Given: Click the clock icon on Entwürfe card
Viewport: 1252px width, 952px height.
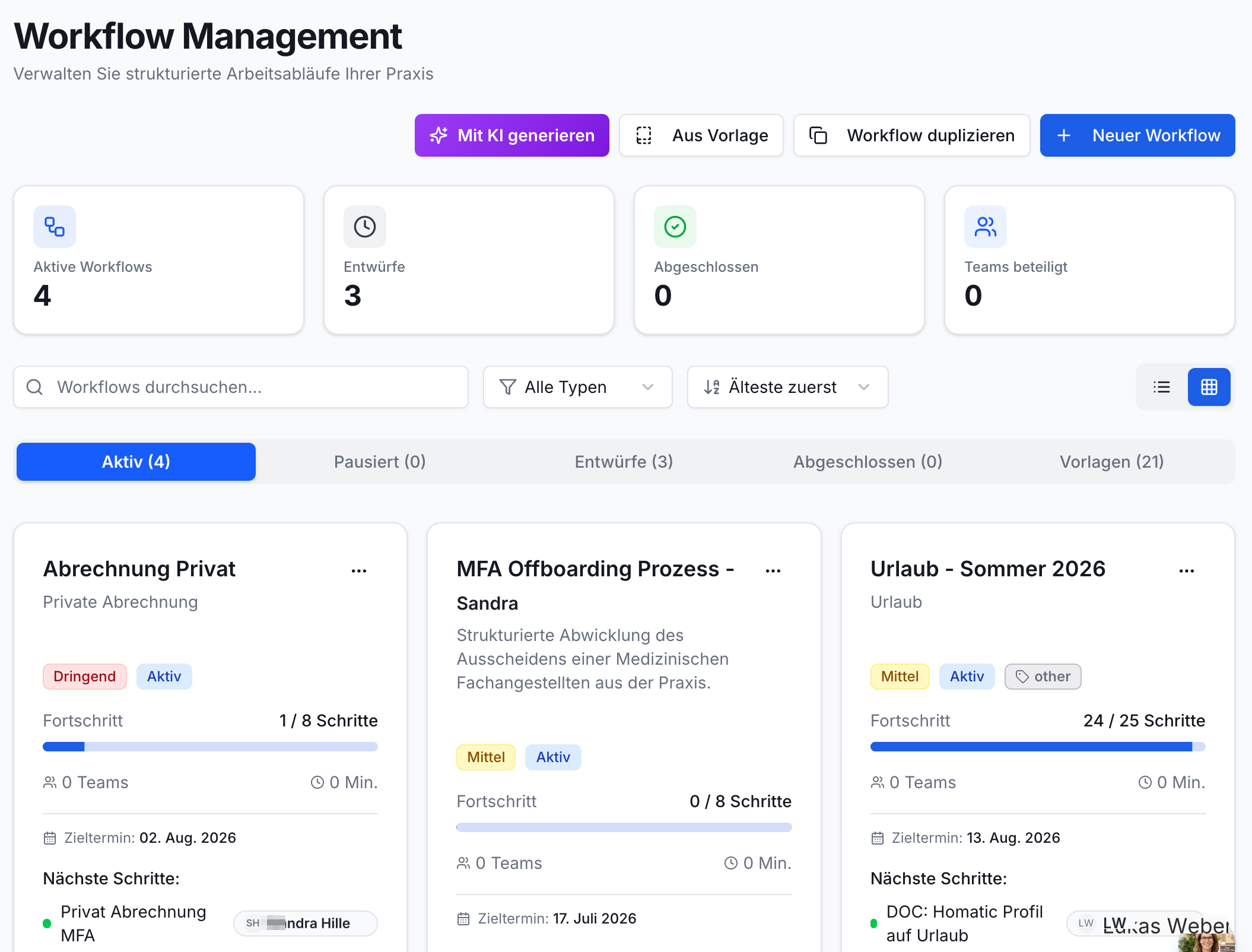Looking at the screenshot, I should click(x=365, y=227).
